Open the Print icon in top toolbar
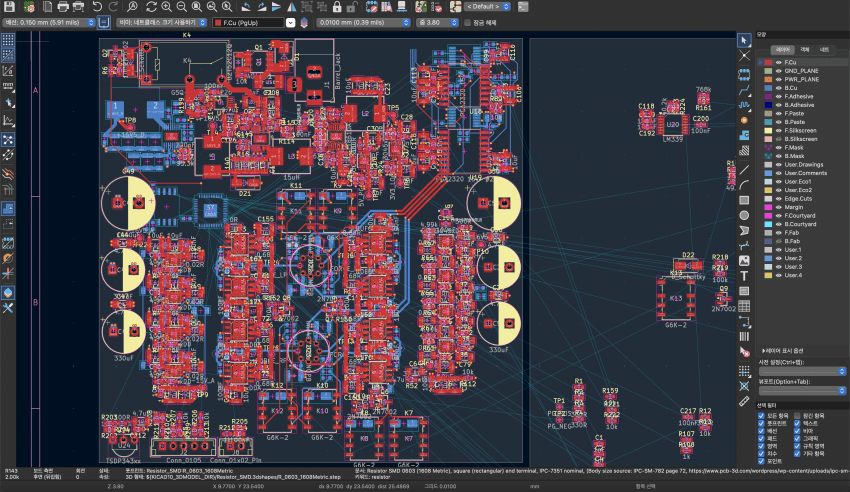Viewport: 850px width, 492px height. 63,7
